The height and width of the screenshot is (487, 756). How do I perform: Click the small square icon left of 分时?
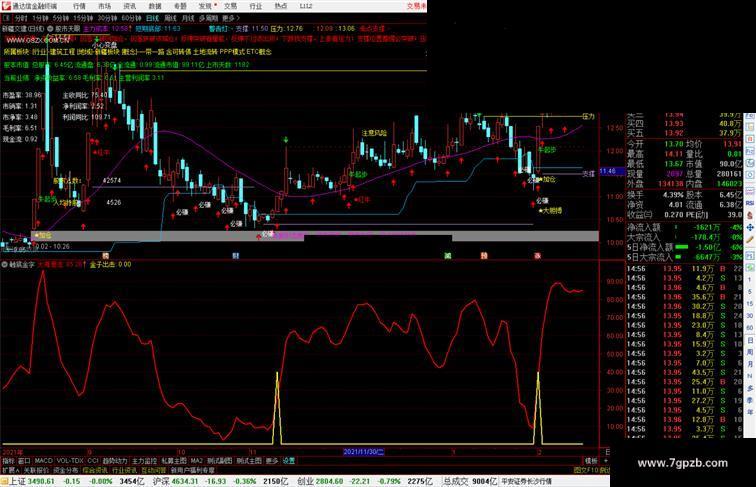[x=7, y=18]
